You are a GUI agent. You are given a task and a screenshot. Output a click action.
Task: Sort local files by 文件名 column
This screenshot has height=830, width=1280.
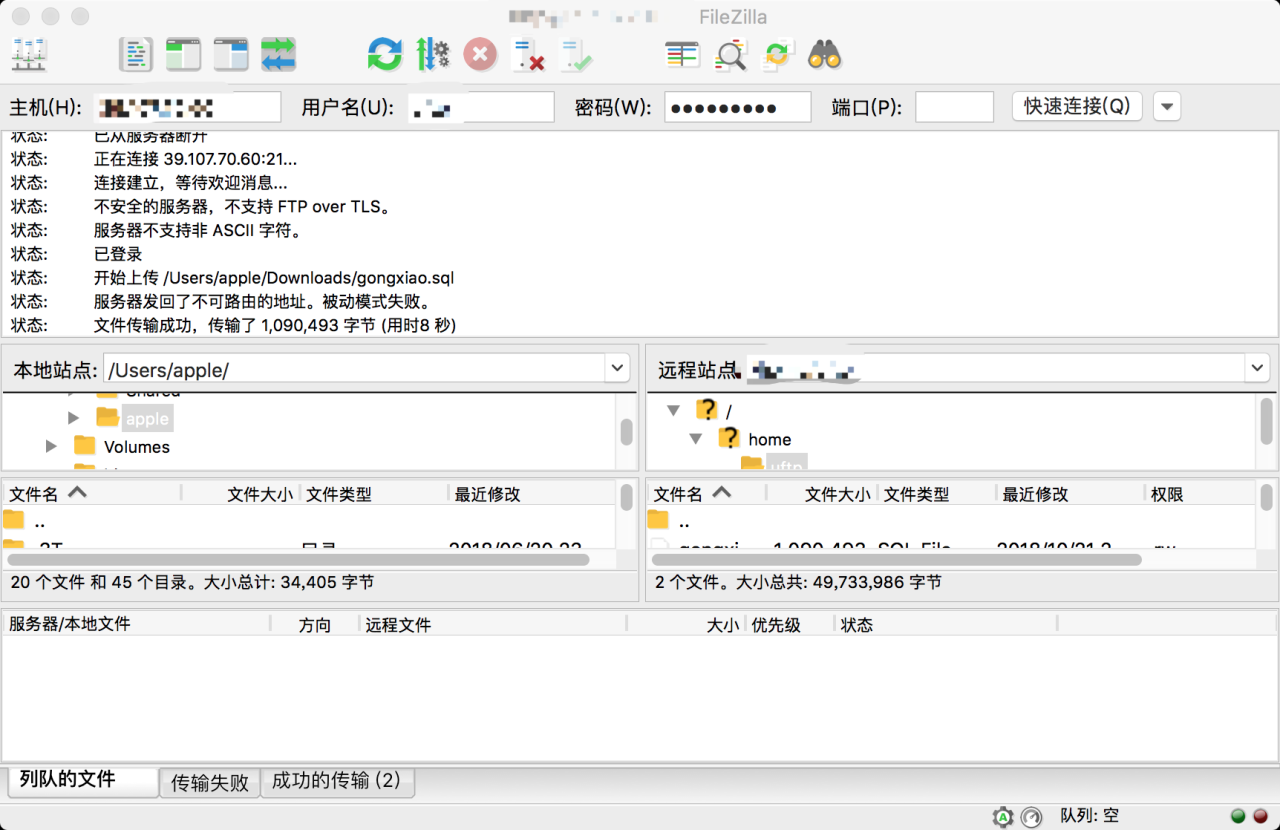[x=92, y=494]
